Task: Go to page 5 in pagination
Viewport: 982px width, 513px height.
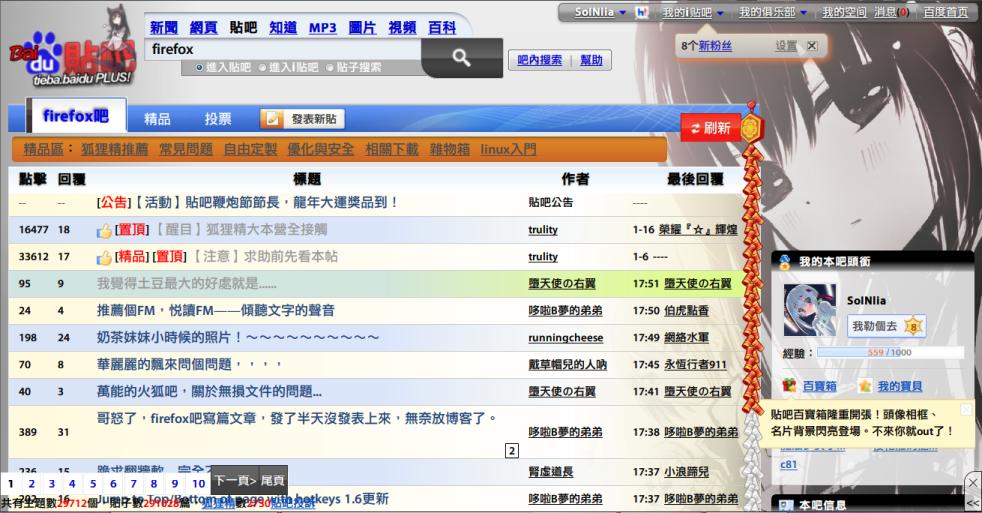Action: tap(93, 484)
